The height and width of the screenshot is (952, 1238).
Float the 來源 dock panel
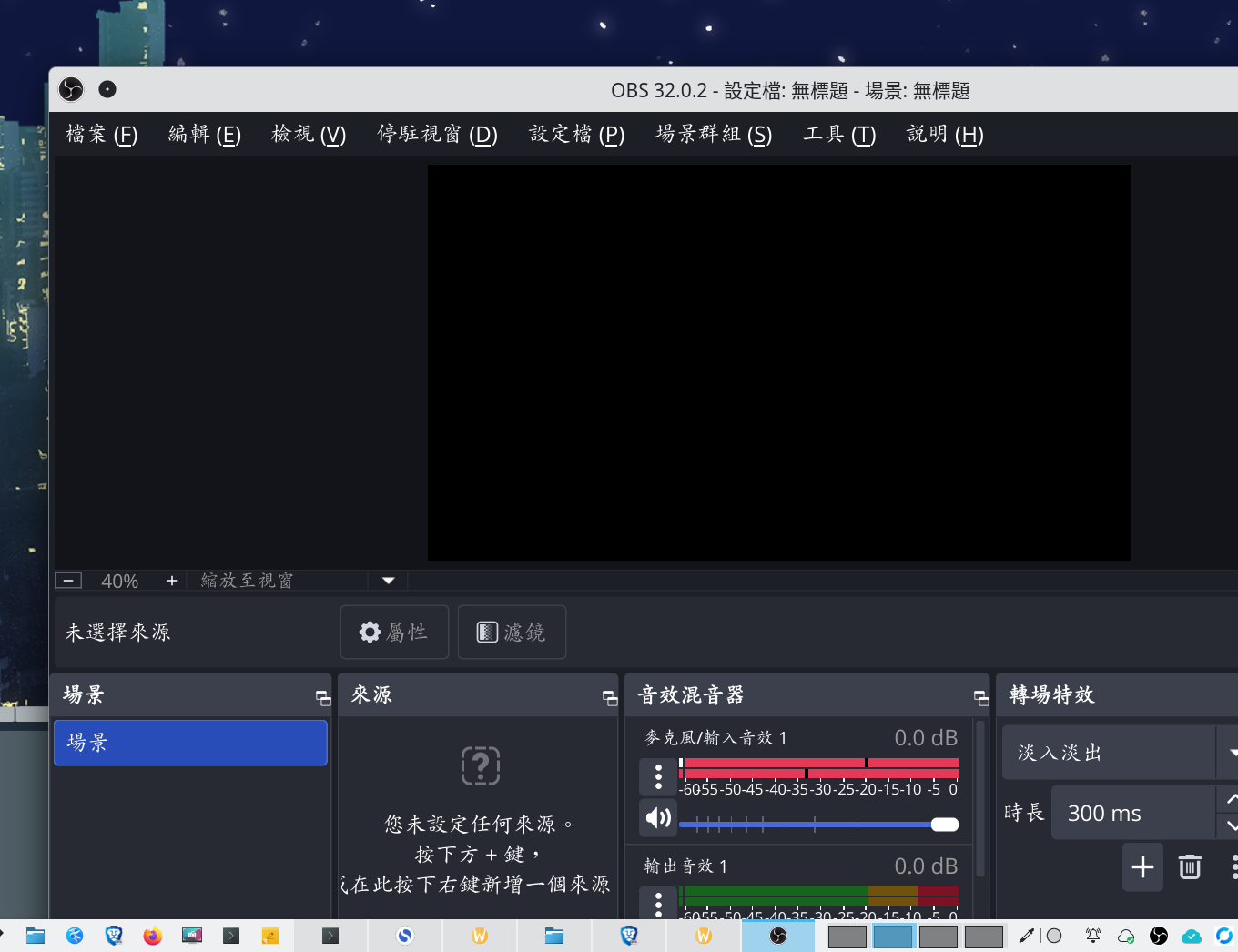click(609, 697)
